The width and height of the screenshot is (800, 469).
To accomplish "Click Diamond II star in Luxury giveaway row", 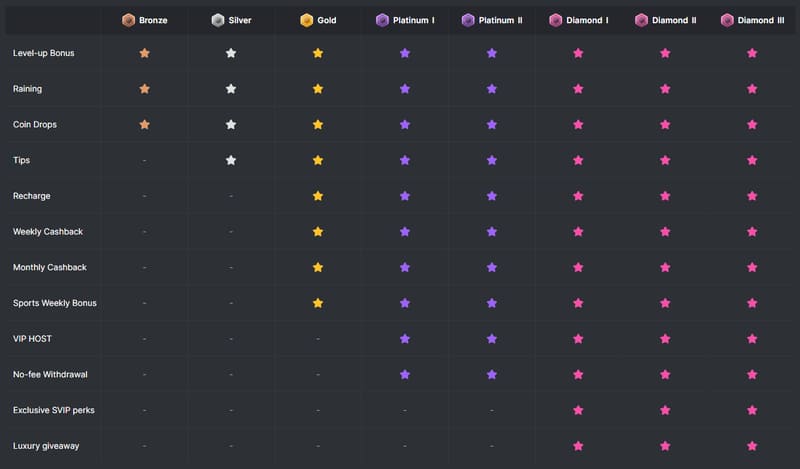I will [665, 446].
